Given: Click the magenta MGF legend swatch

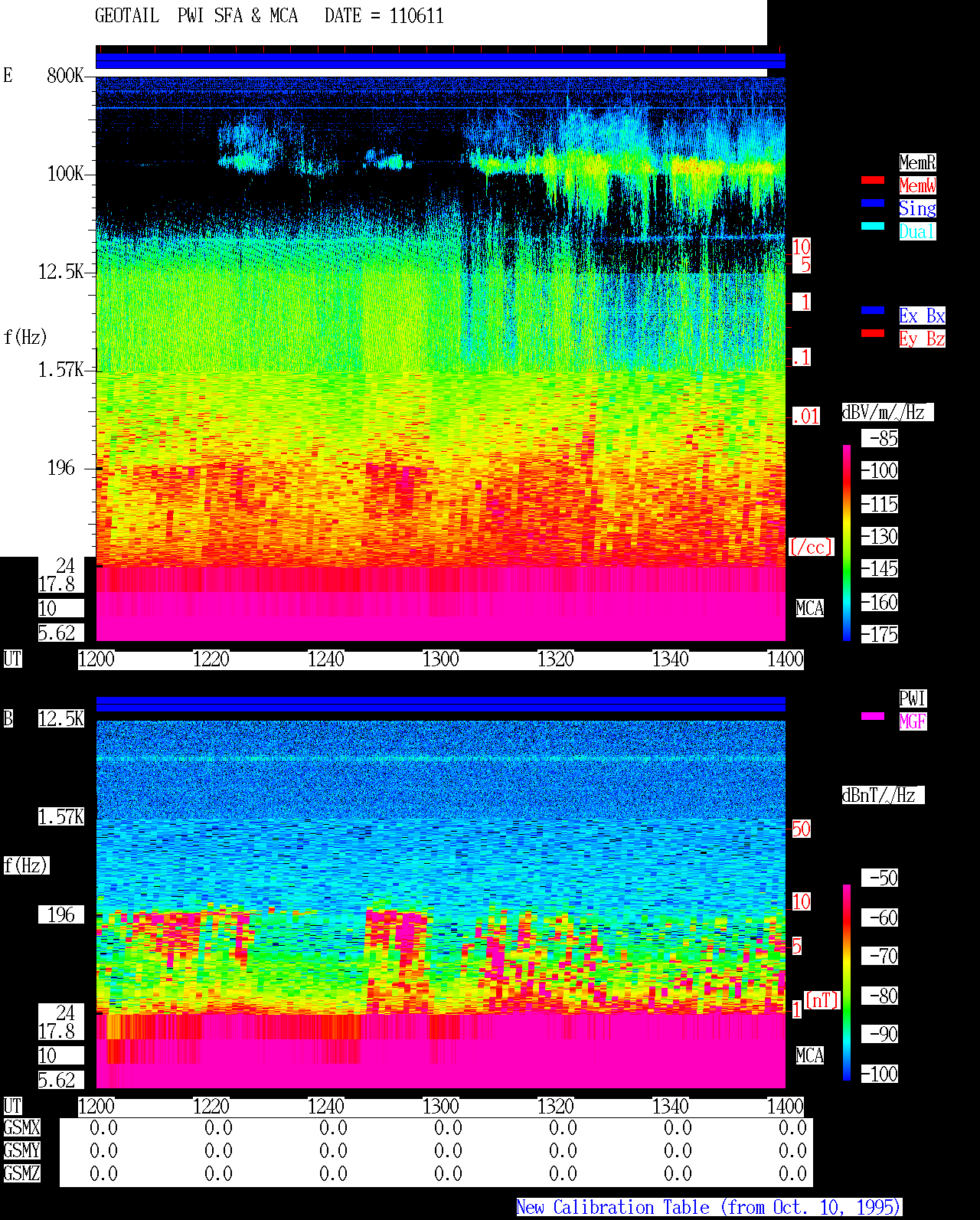Looking at the screenshot, I should click(x=873, y=716).
